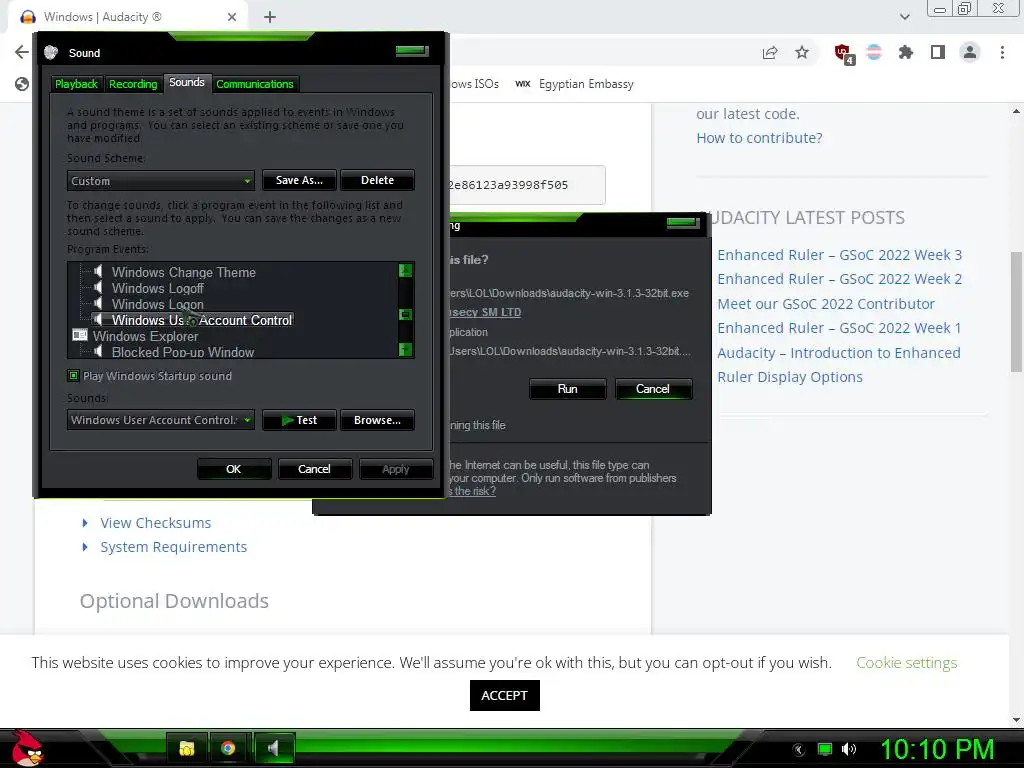
Task: Open Enhanced Ruler GSoC 2022 Week 2 post
Action: click(x=839, y=279)
